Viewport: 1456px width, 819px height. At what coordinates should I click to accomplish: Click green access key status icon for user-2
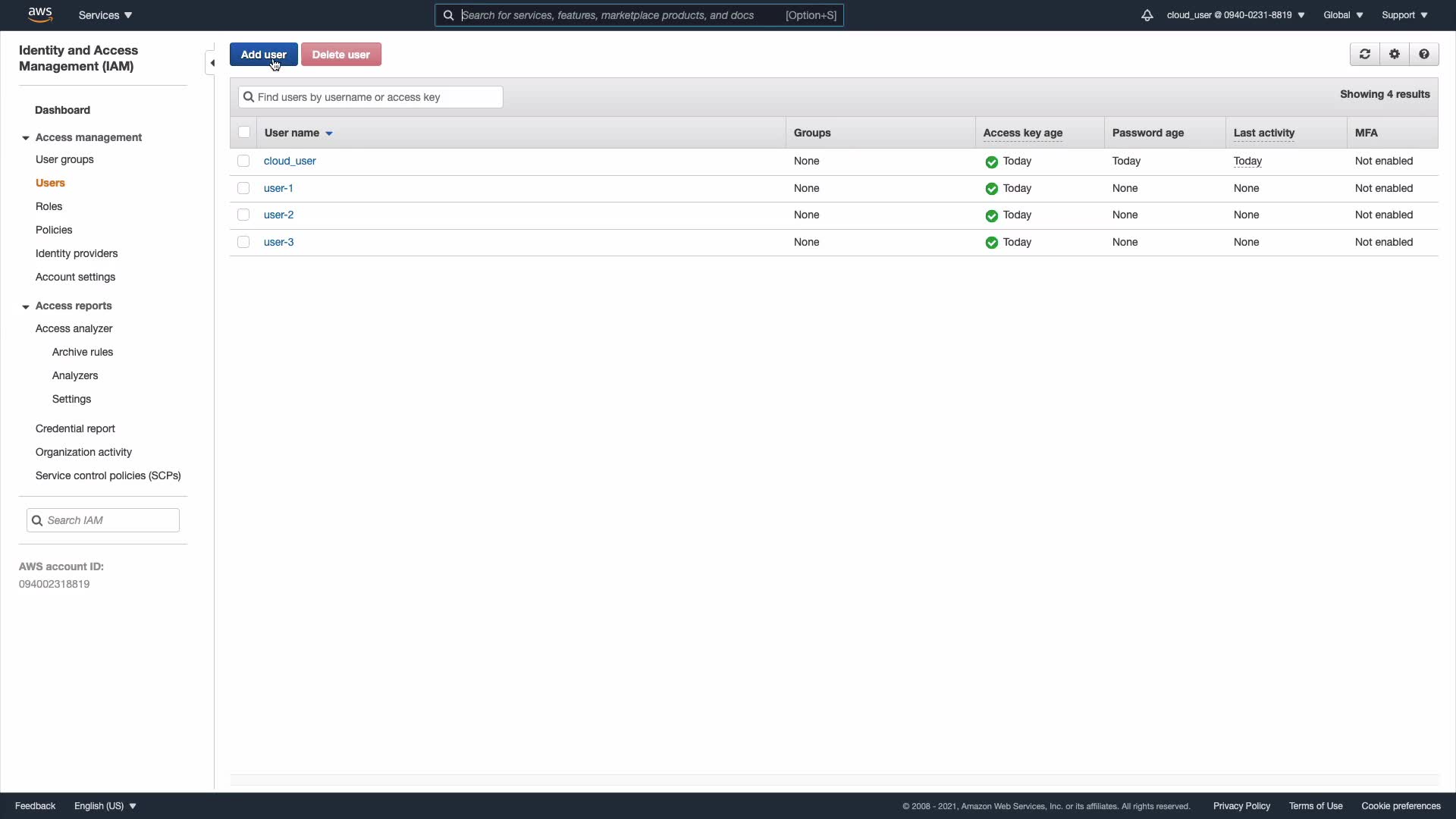click(x=991, y=215)
